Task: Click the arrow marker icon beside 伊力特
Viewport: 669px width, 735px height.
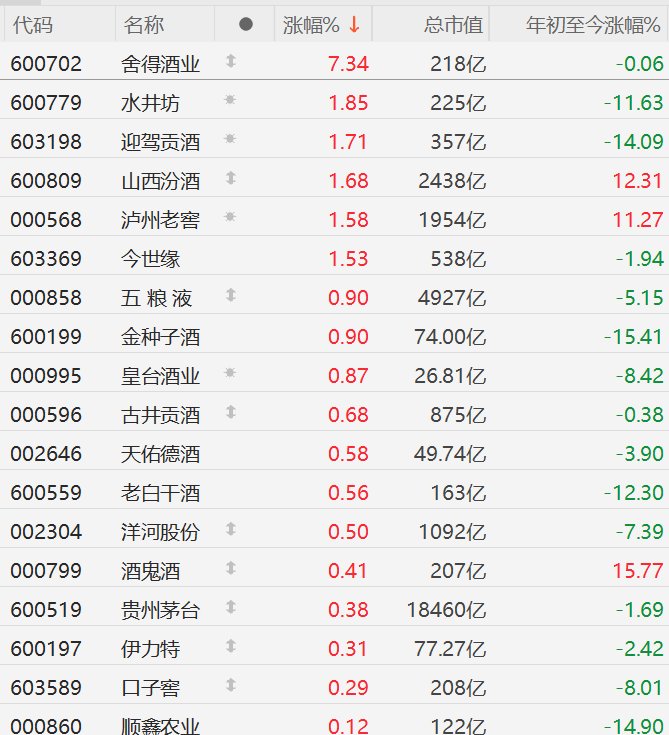Action: [x=230, y=646]
